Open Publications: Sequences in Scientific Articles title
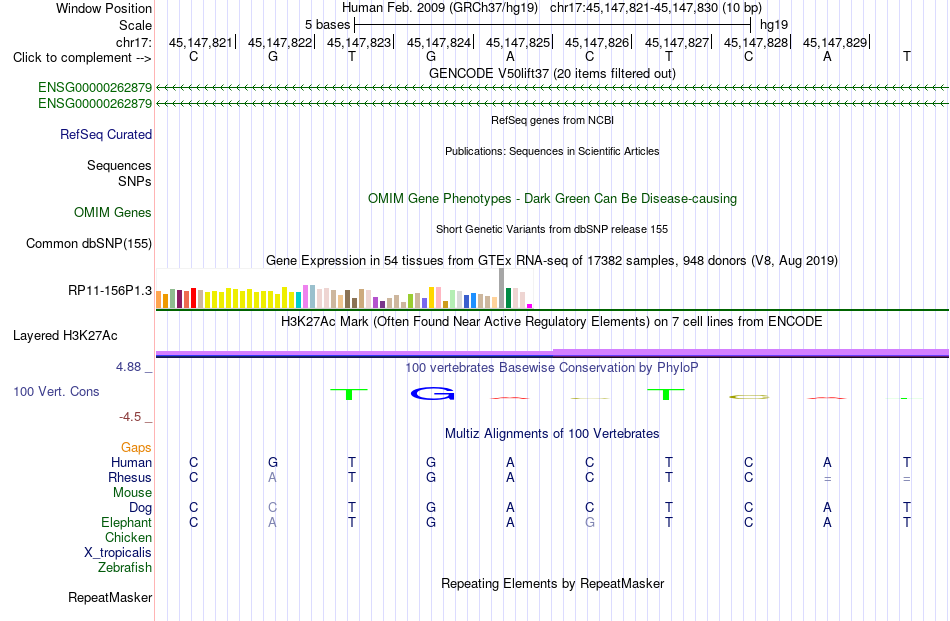950x621 pixels. tap(552, 151)
